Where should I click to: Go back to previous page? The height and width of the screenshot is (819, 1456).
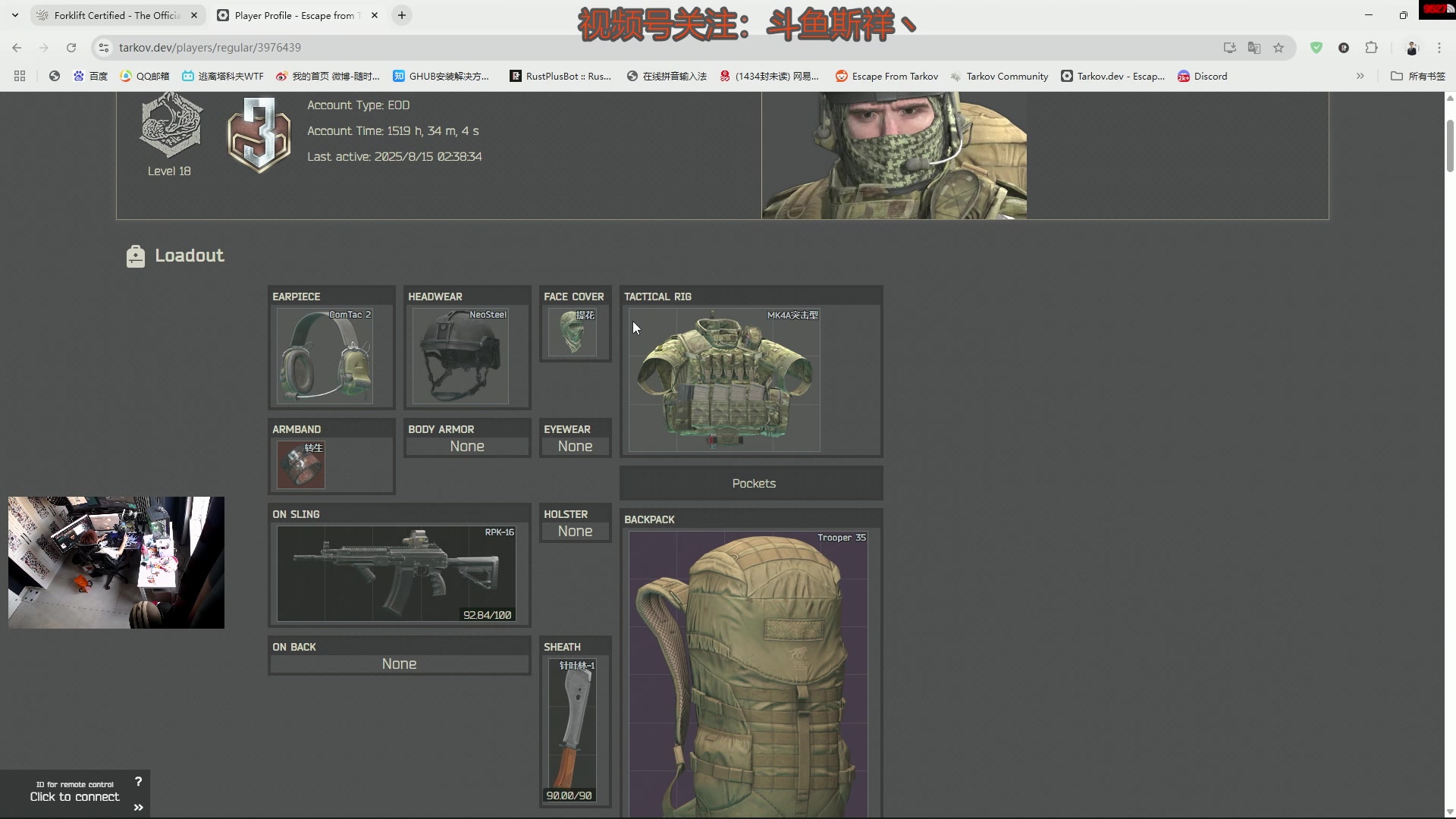pyautogui.click(x=17, y=48)
